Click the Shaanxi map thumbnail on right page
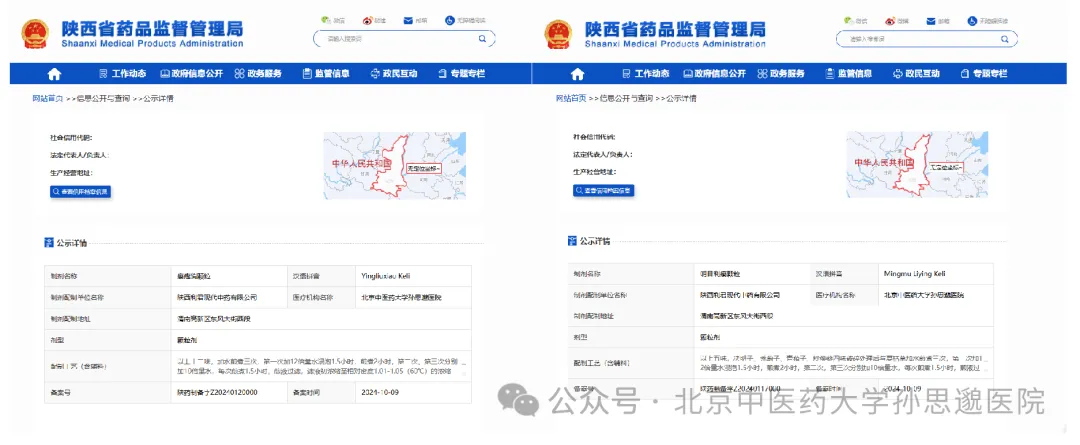Screen dimensions: 1080x445 917,165
